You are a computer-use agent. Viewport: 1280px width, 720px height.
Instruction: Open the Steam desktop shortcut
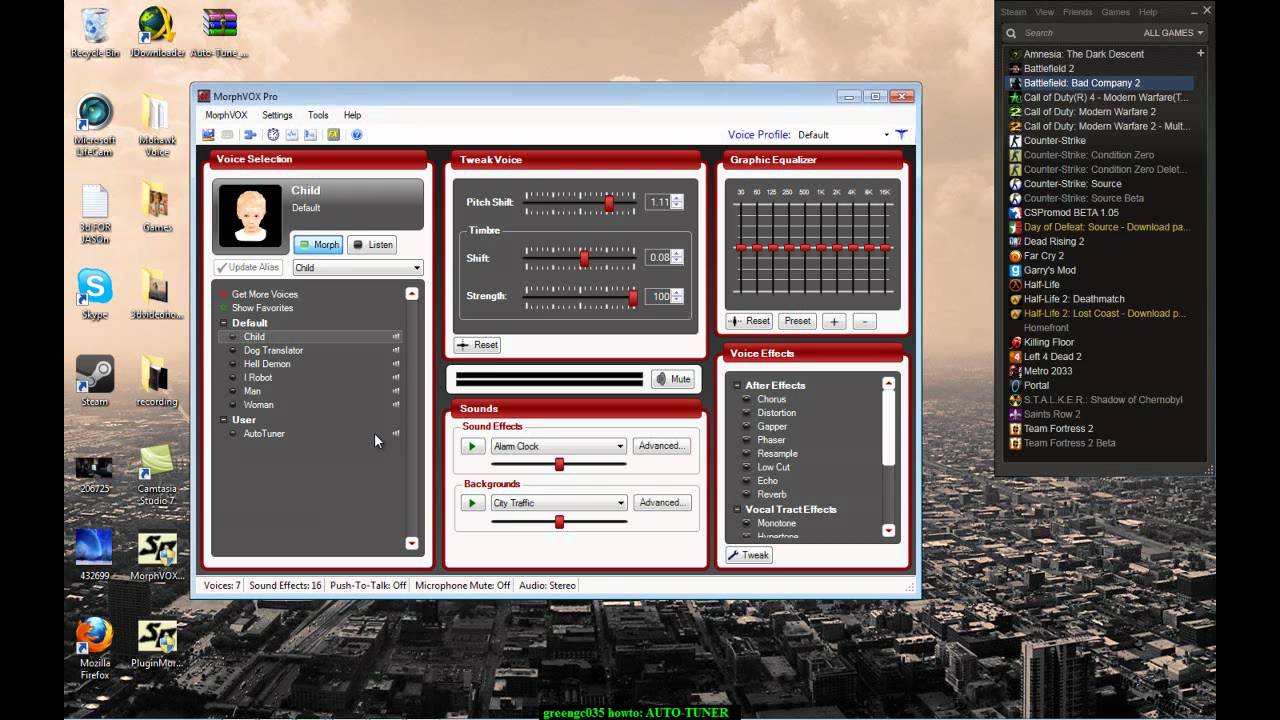click(x=95, y=381)
